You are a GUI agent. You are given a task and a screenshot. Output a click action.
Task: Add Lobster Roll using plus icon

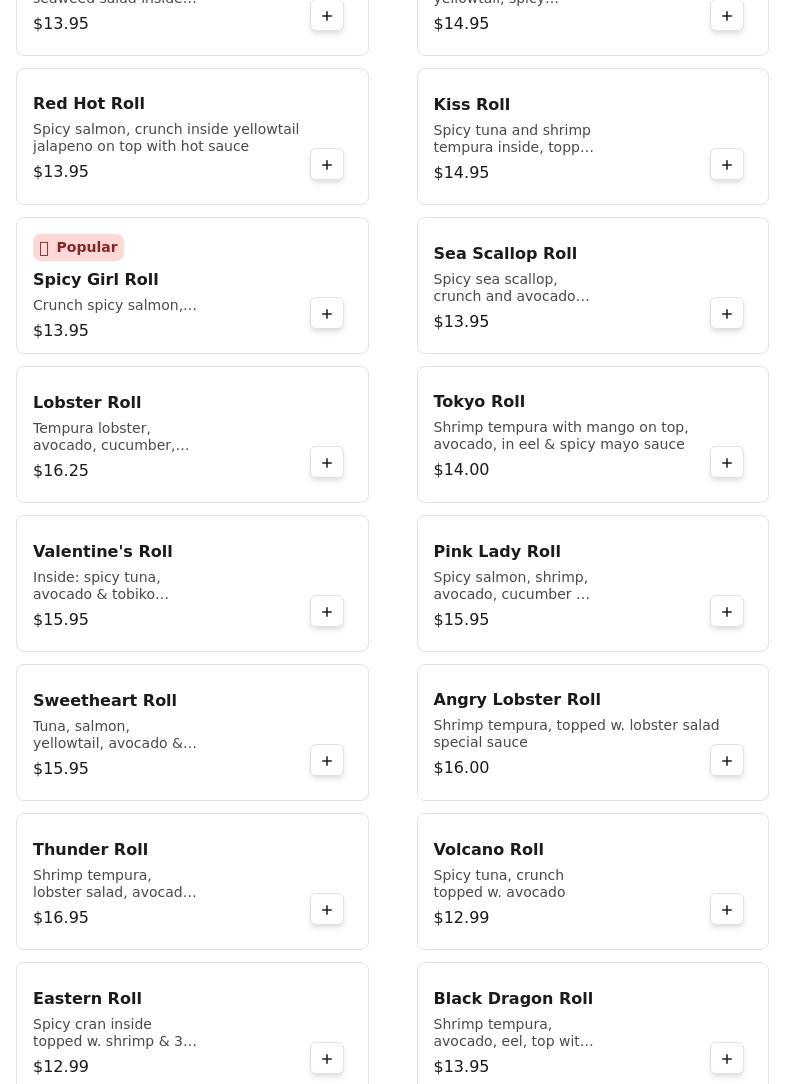coord(327,463)
